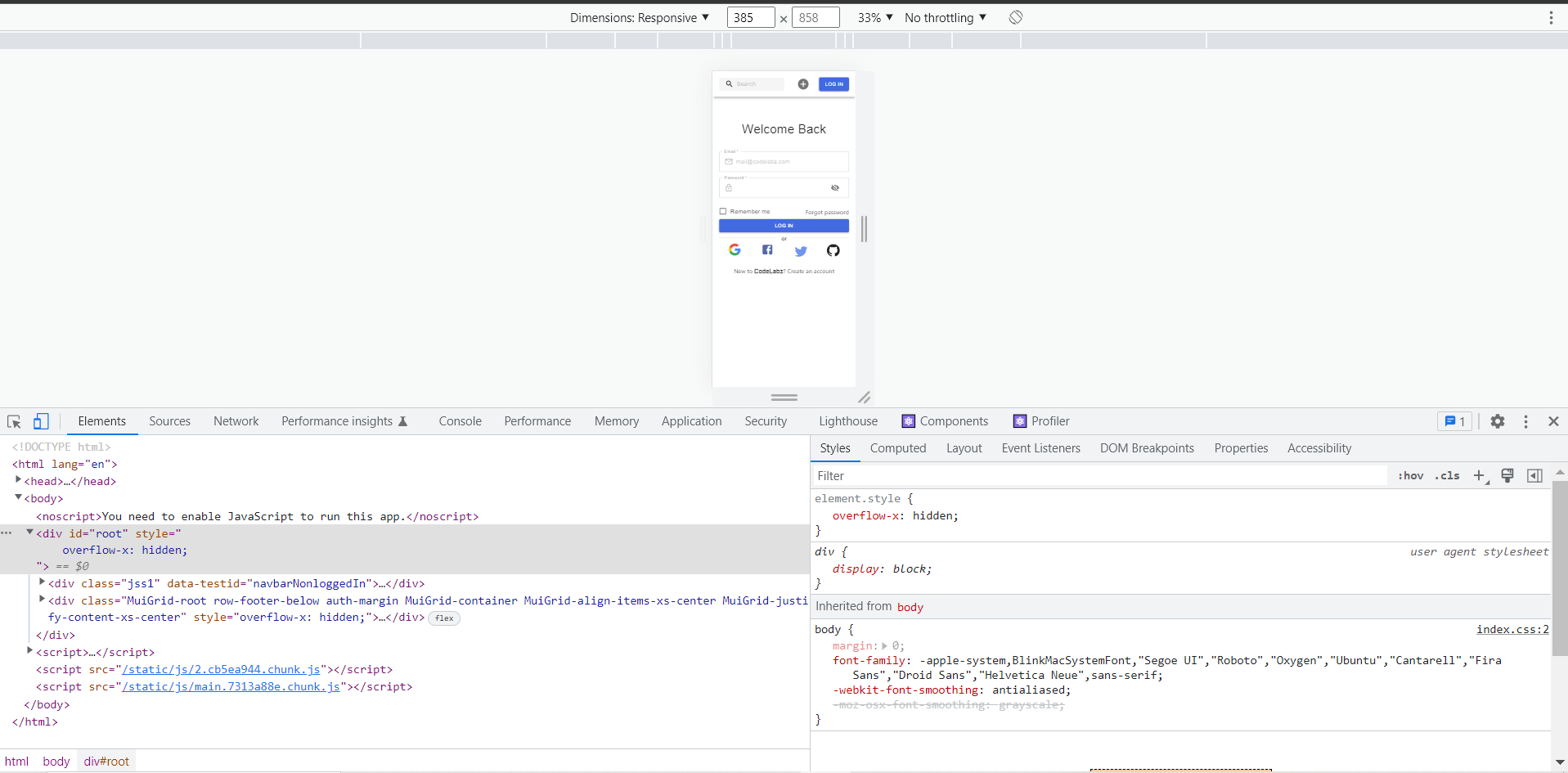Enable the :hov element state toggle
This screenshot has width=1568, height=773.
(x=1411, y=475)
